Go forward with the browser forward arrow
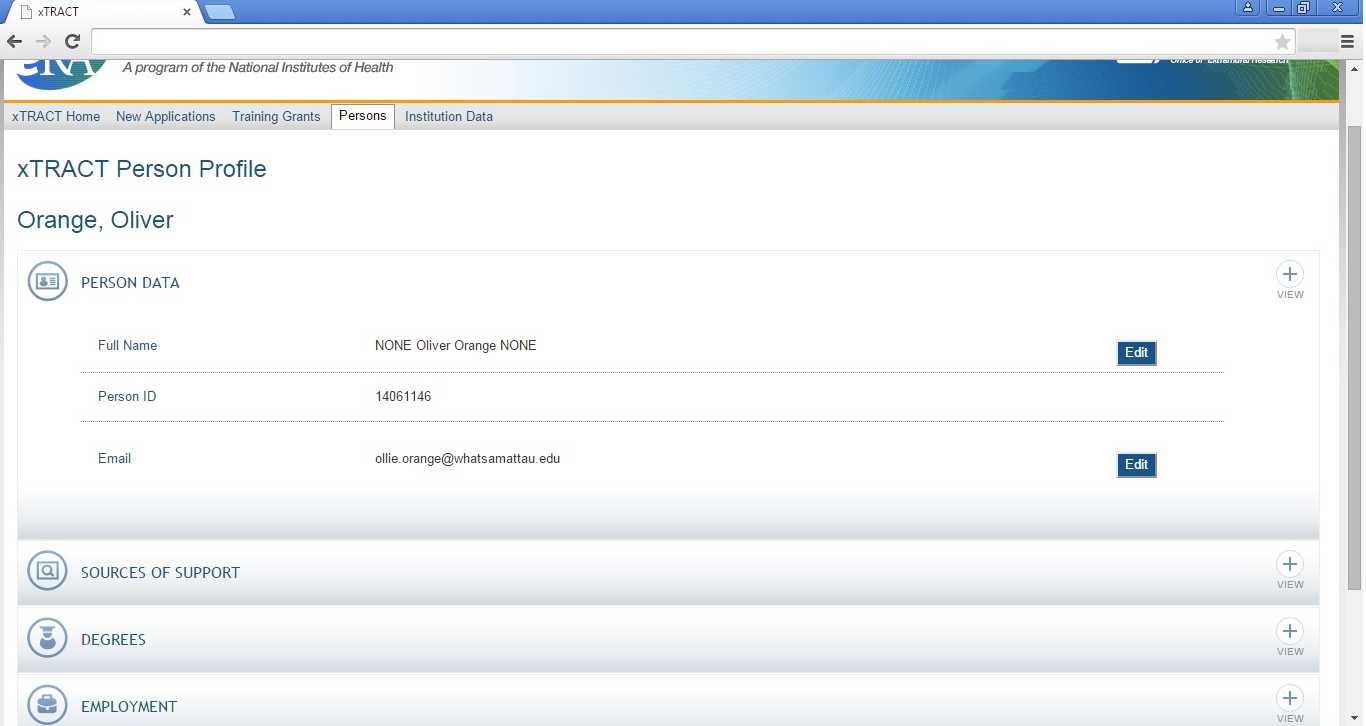 (x=43, y=41)
